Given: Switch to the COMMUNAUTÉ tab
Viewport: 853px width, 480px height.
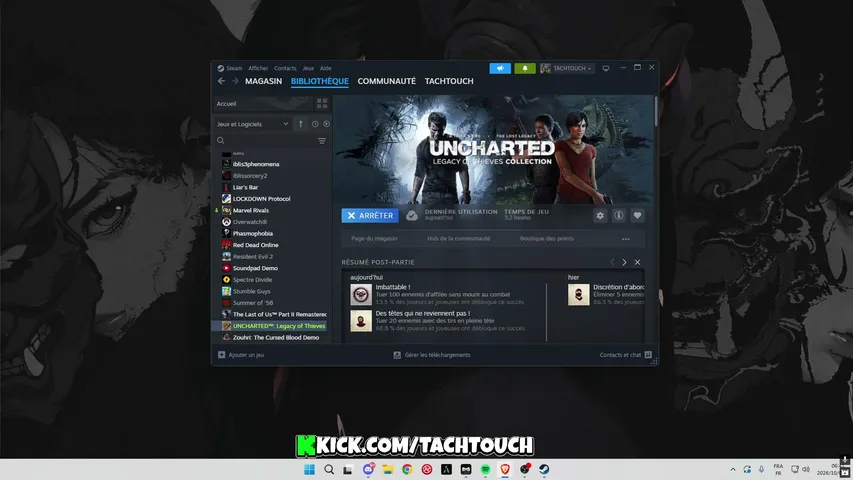Looking at the screenshot, I should coord(386,81).
